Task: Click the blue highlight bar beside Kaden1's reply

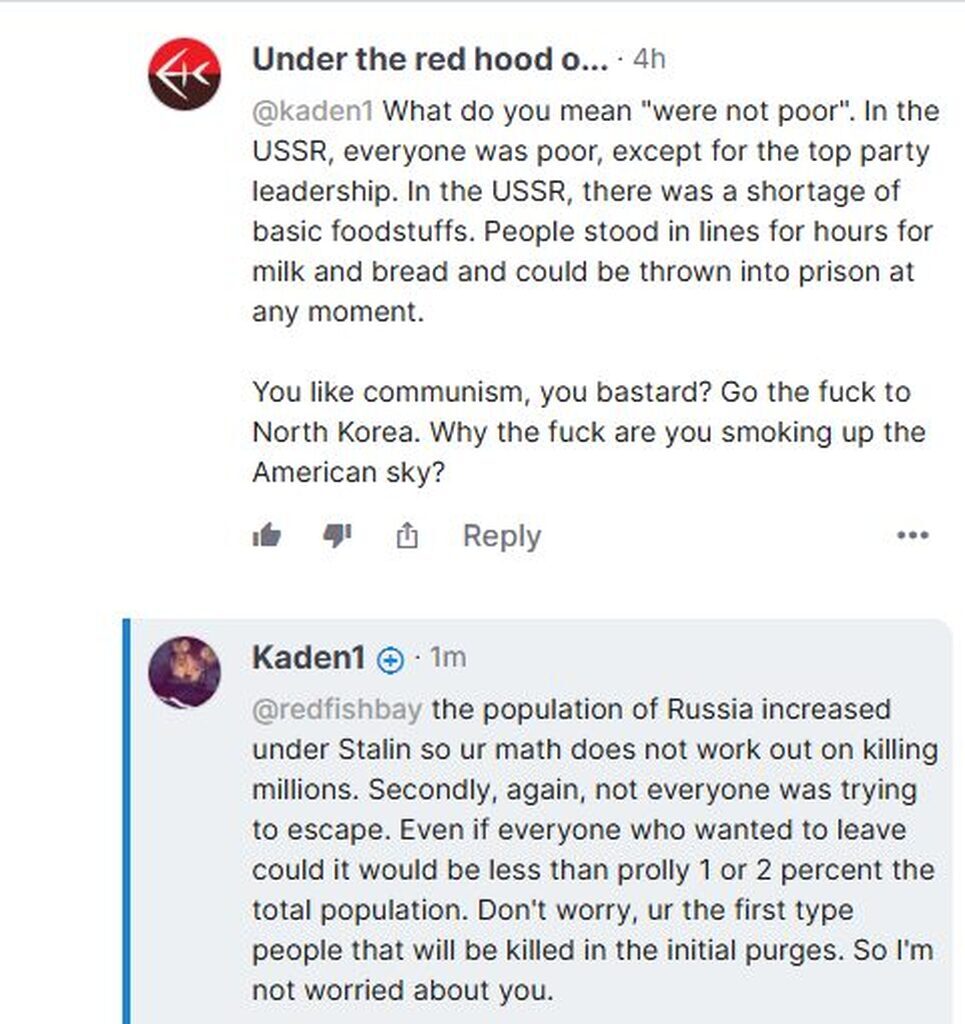Action: (127, 821)
